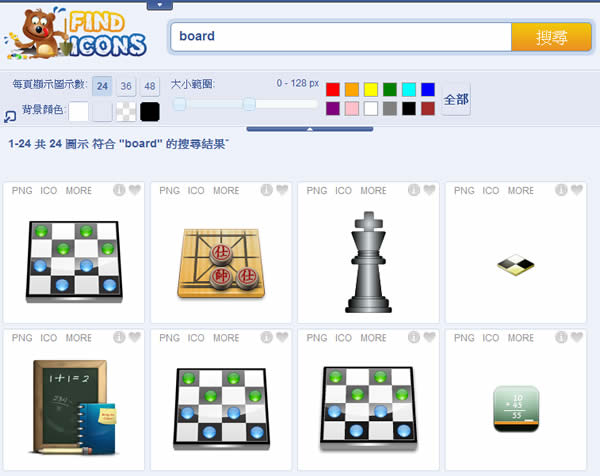The height and width of the screenshot is (476, 600).
Task: Favorite the green math chalkboard icon
Action: click(x=576, y=337)
